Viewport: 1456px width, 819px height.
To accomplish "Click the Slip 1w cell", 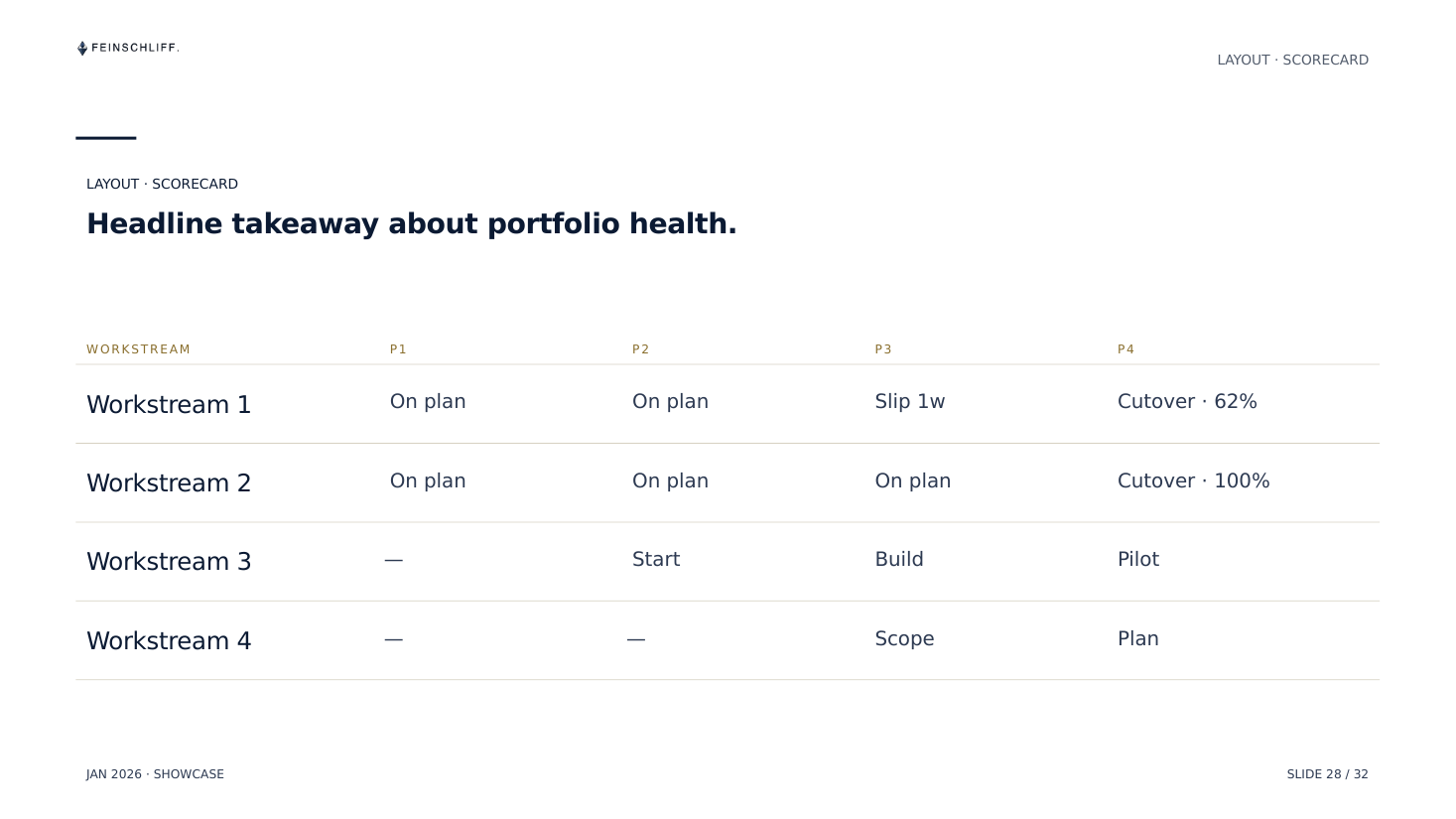I will [x=910, y=401].
